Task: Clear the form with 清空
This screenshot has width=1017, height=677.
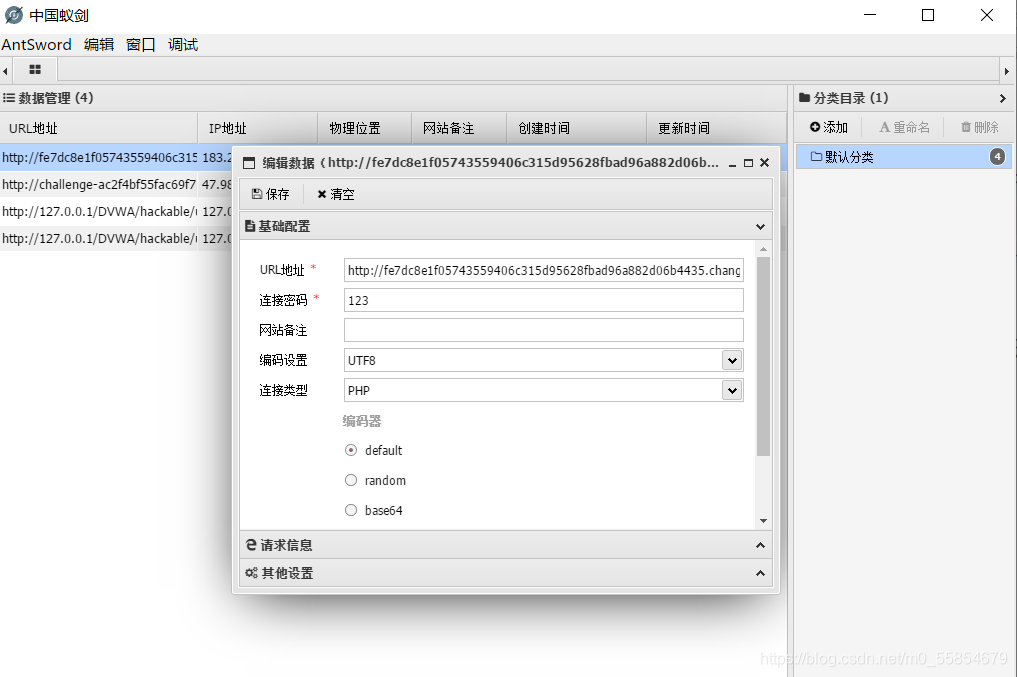Action: click(336, 194)
